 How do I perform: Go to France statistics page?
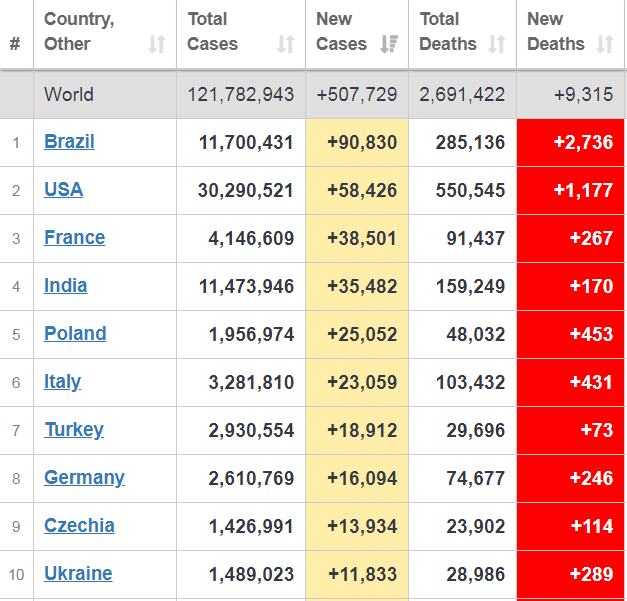(74, 238)
